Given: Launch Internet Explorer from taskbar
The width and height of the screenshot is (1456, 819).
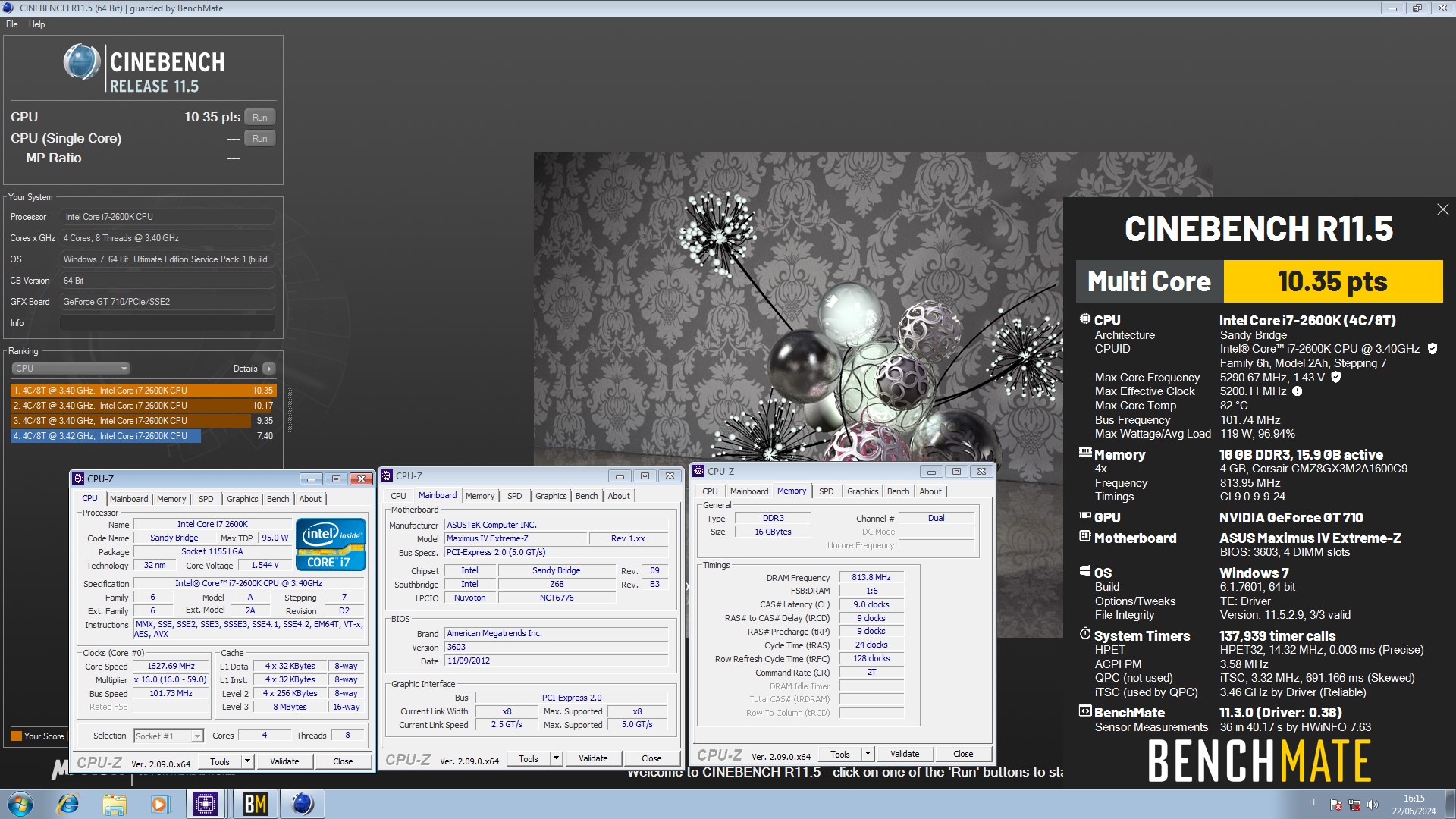Looking at the screenshot, I should 68,804.
